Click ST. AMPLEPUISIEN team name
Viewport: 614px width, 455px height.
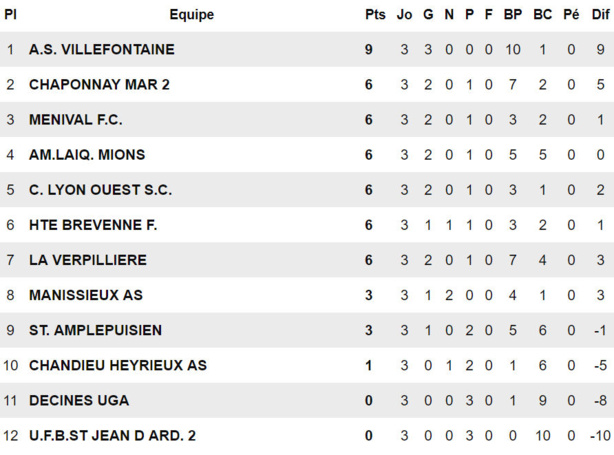(95, 330)
